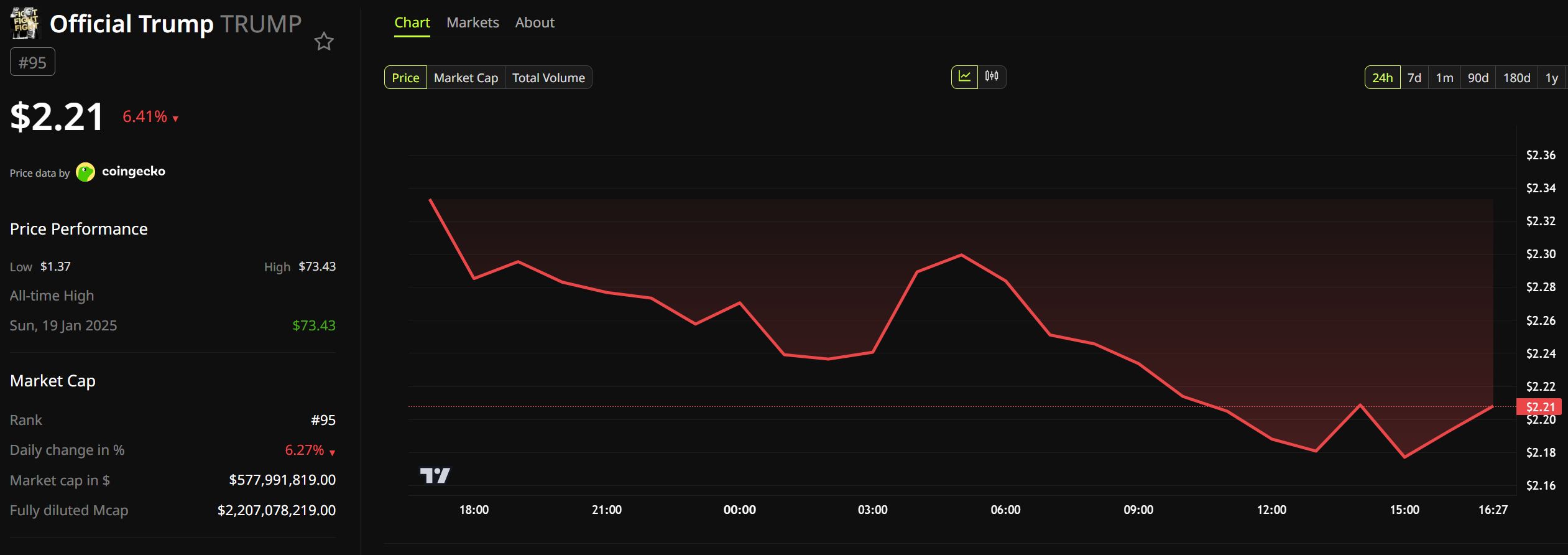Add Official Trump to favorites star
Viewport: 1568px width, 555px height.
pos(324,42)
